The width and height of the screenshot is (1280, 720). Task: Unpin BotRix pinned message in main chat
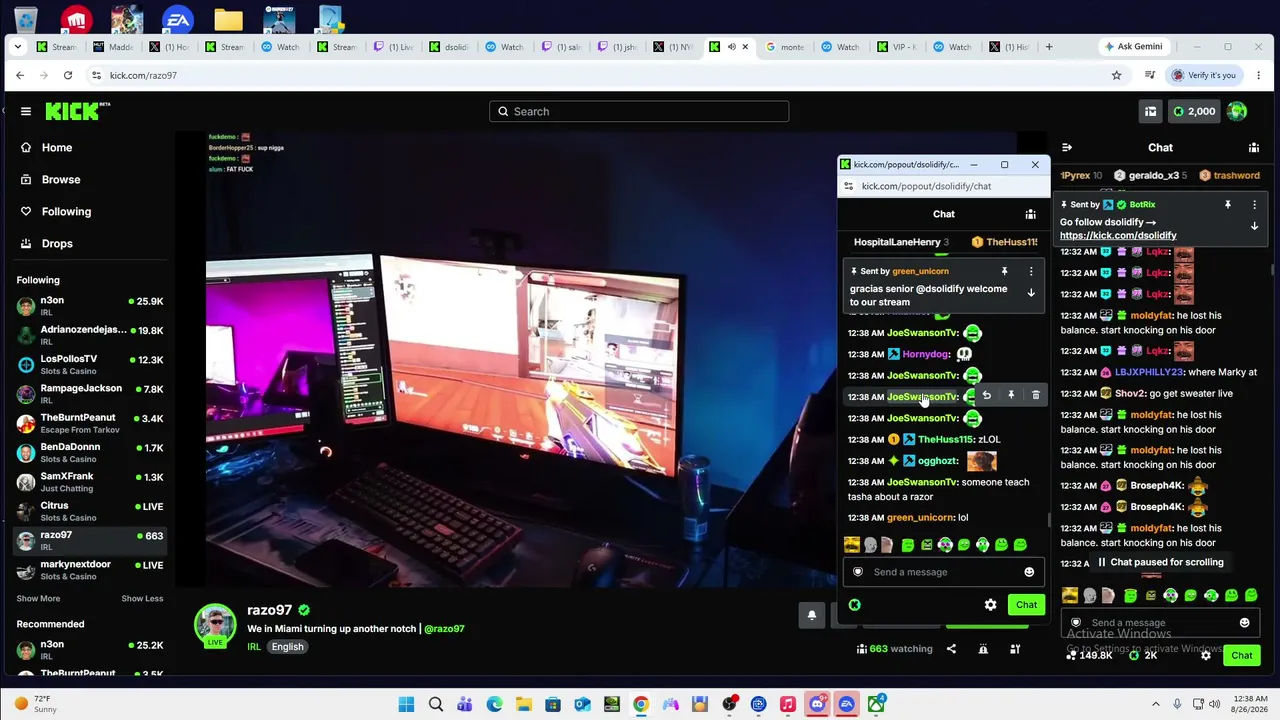[x=1228, y=204]
